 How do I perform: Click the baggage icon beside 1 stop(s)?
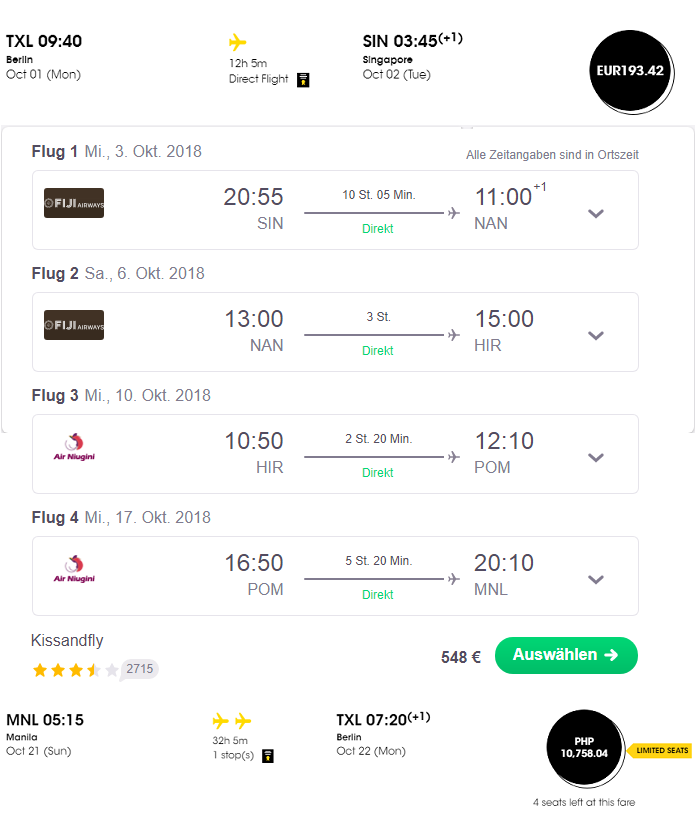[268, 756]
